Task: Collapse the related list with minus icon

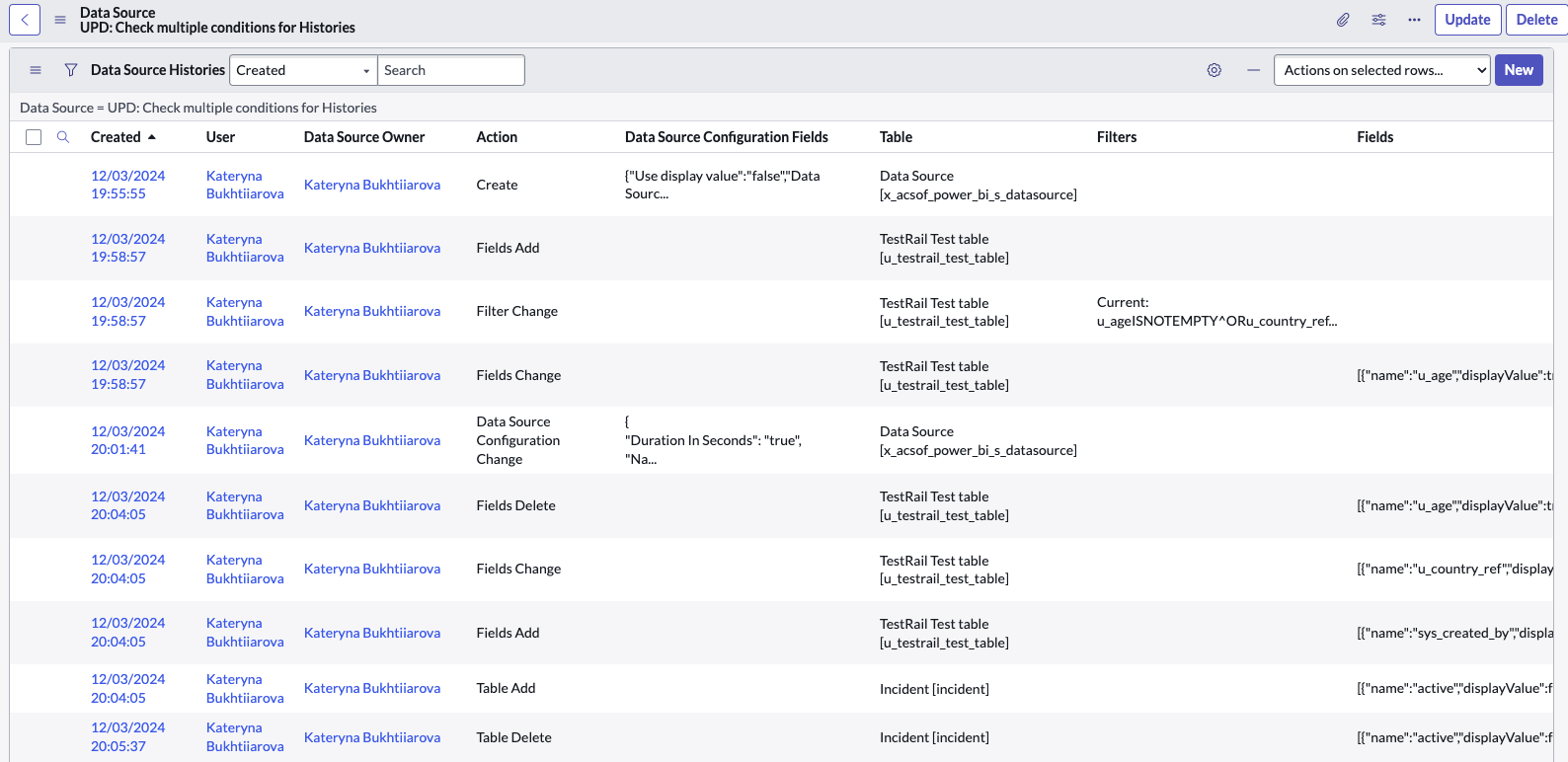Action: click(1253, 70)
